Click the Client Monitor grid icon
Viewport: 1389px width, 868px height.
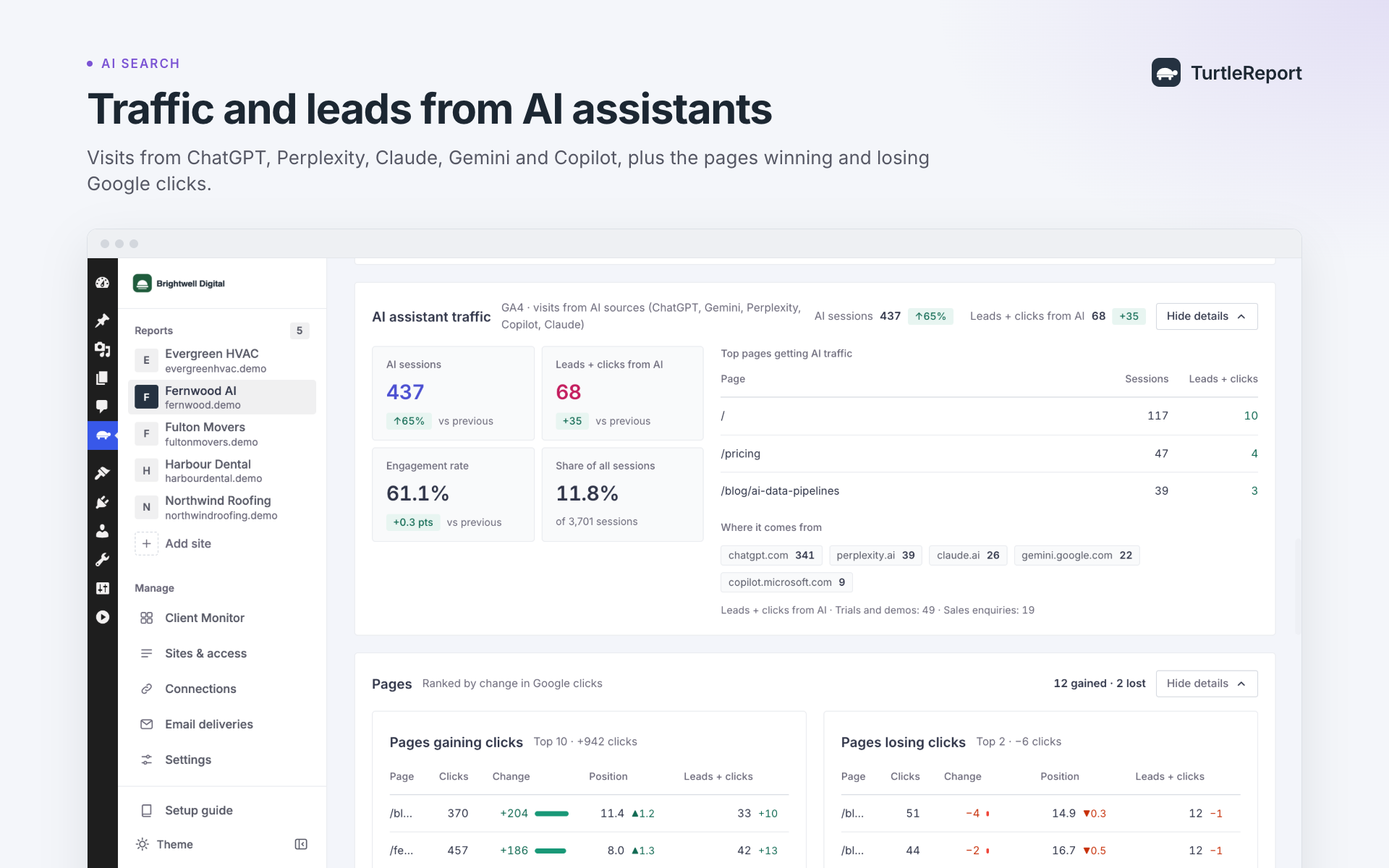pyautogui.click(x=146, y=618)
